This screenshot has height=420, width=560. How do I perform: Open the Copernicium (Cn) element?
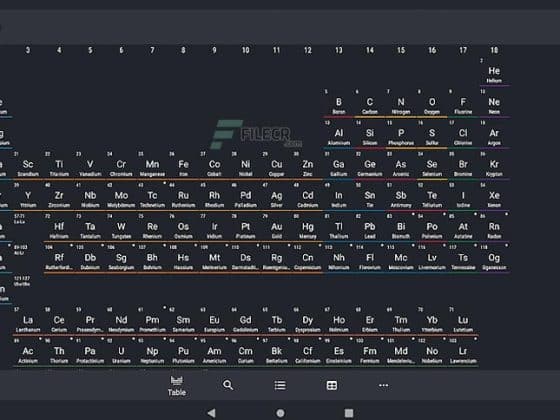pyautogui.click(x=308, y=259)
